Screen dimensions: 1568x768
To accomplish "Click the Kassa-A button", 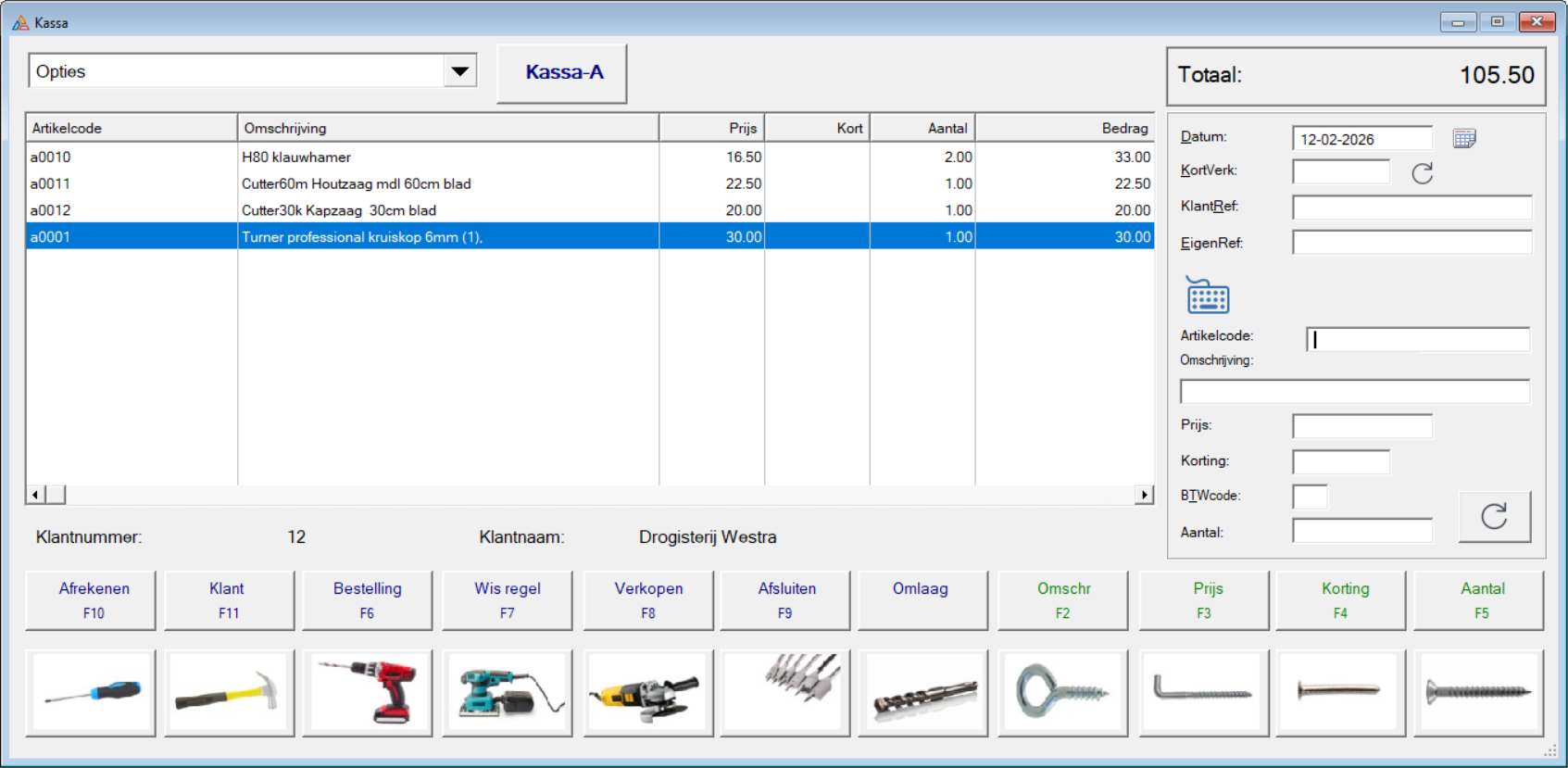I will 562,73.
